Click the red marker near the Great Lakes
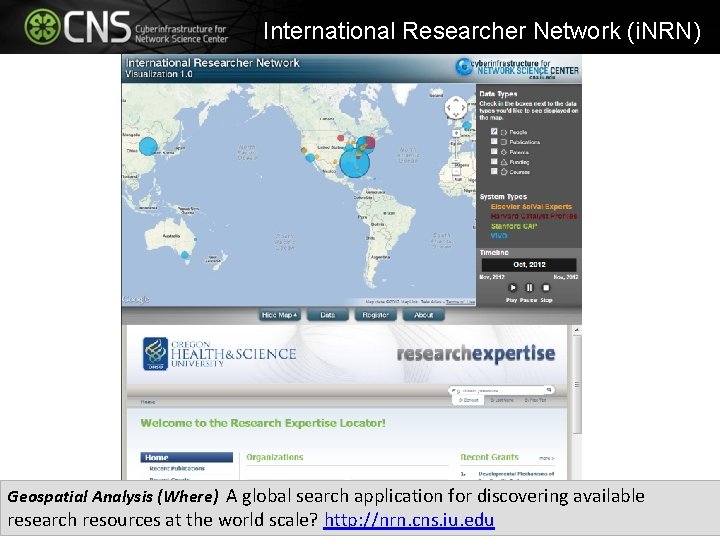Viewport: 720px width, 540px height. [341, 138]
